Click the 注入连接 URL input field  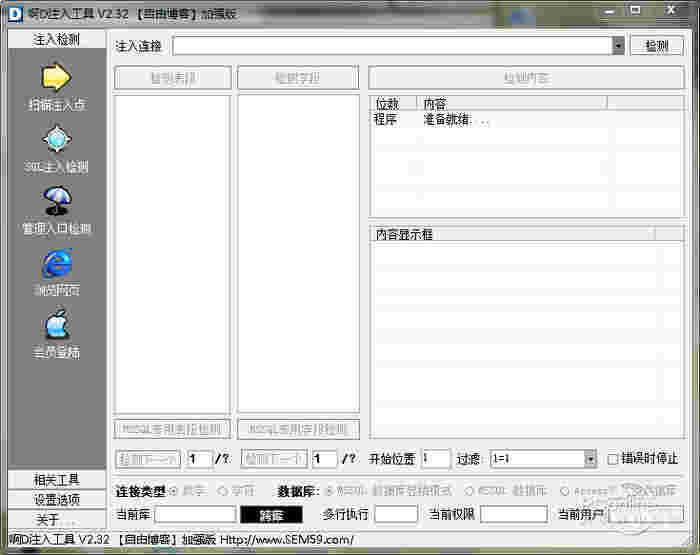click(392, 46)
